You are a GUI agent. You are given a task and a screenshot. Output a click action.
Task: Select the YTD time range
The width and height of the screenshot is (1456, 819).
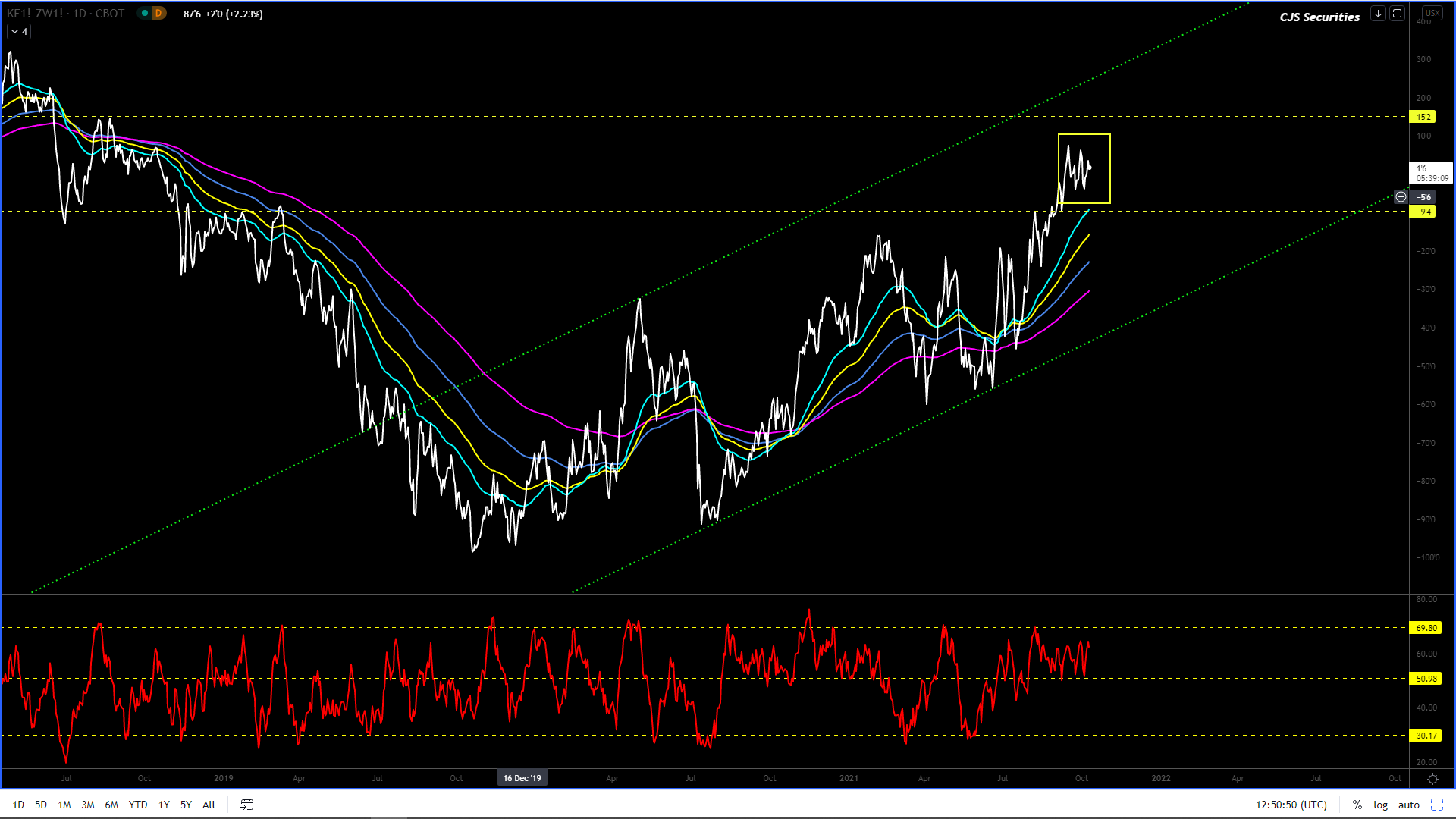(x=138, y=805)
